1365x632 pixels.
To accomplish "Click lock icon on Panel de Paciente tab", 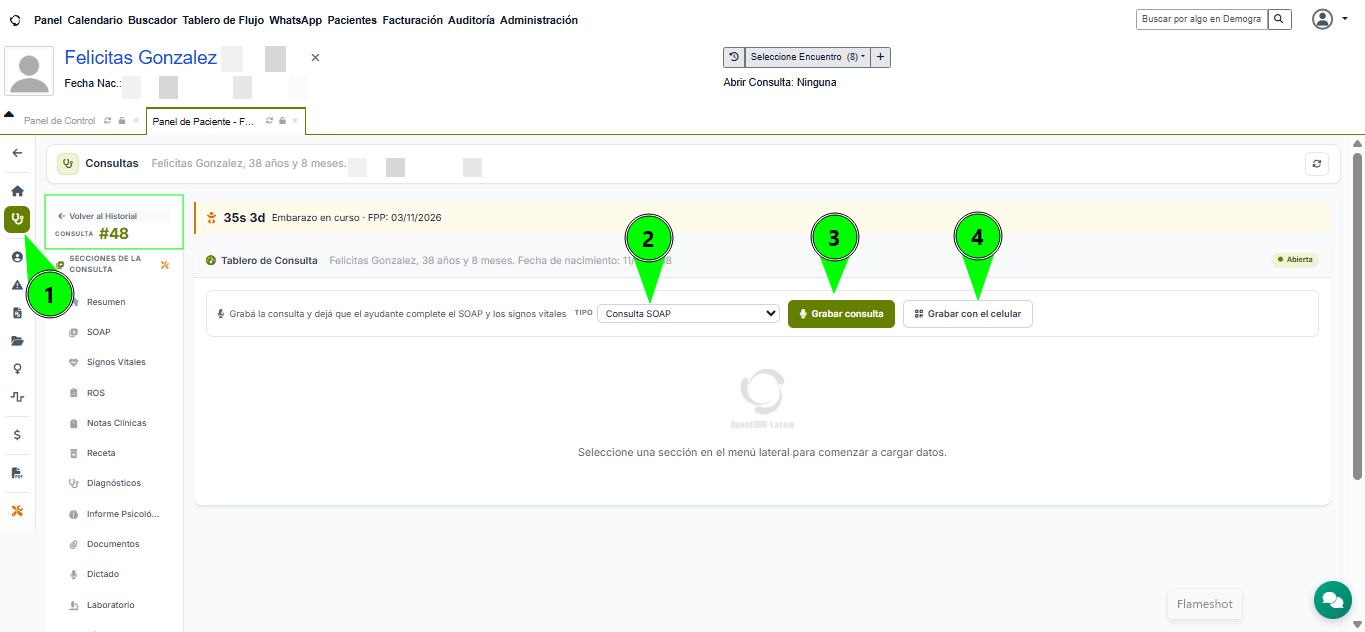I will (283, 121).
